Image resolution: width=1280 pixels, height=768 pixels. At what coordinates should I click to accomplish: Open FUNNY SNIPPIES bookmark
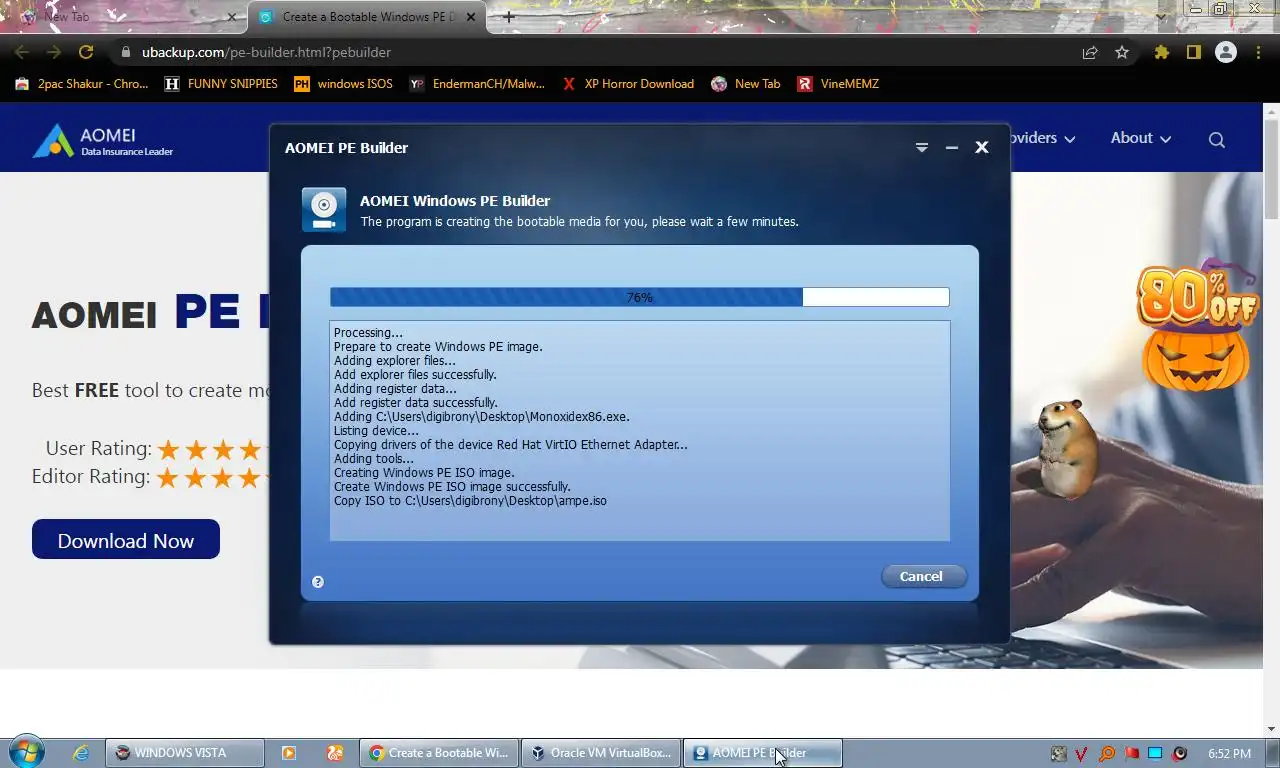pyautogui.click(x=221, y=84)
